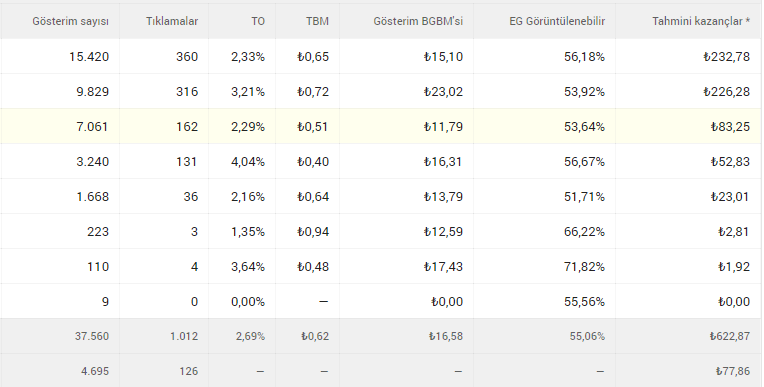Select the total ₺622,87 earnings cell
The height and width of the screenshot is (387, 764).
click(729, 336)
